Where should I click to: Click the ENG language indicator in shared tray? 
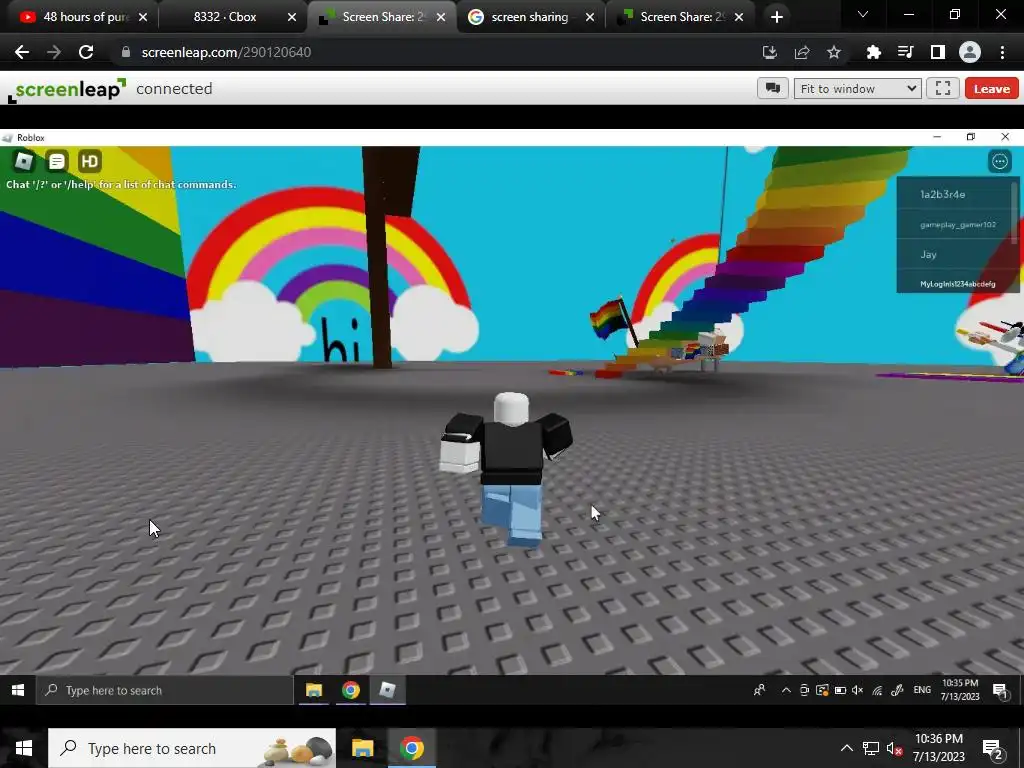[x=922, y=690]
